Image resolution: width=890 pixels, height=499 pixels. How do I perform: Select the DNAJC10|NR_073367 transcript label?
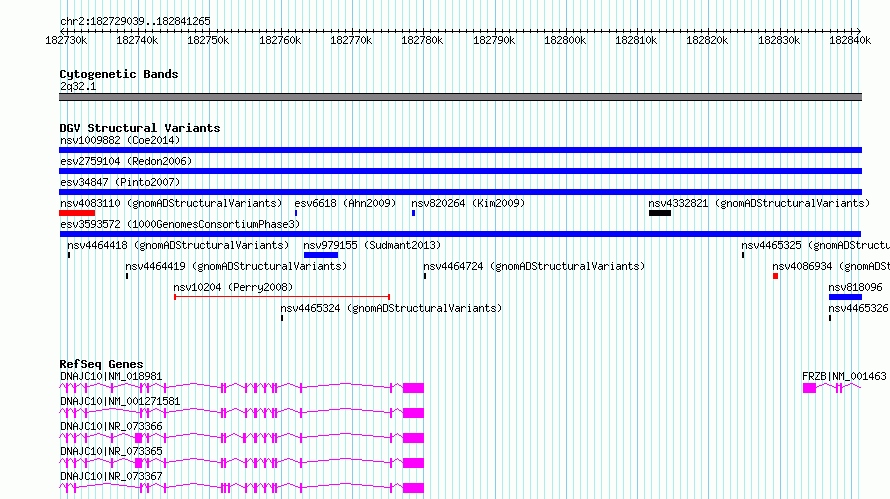click(111, 476)
